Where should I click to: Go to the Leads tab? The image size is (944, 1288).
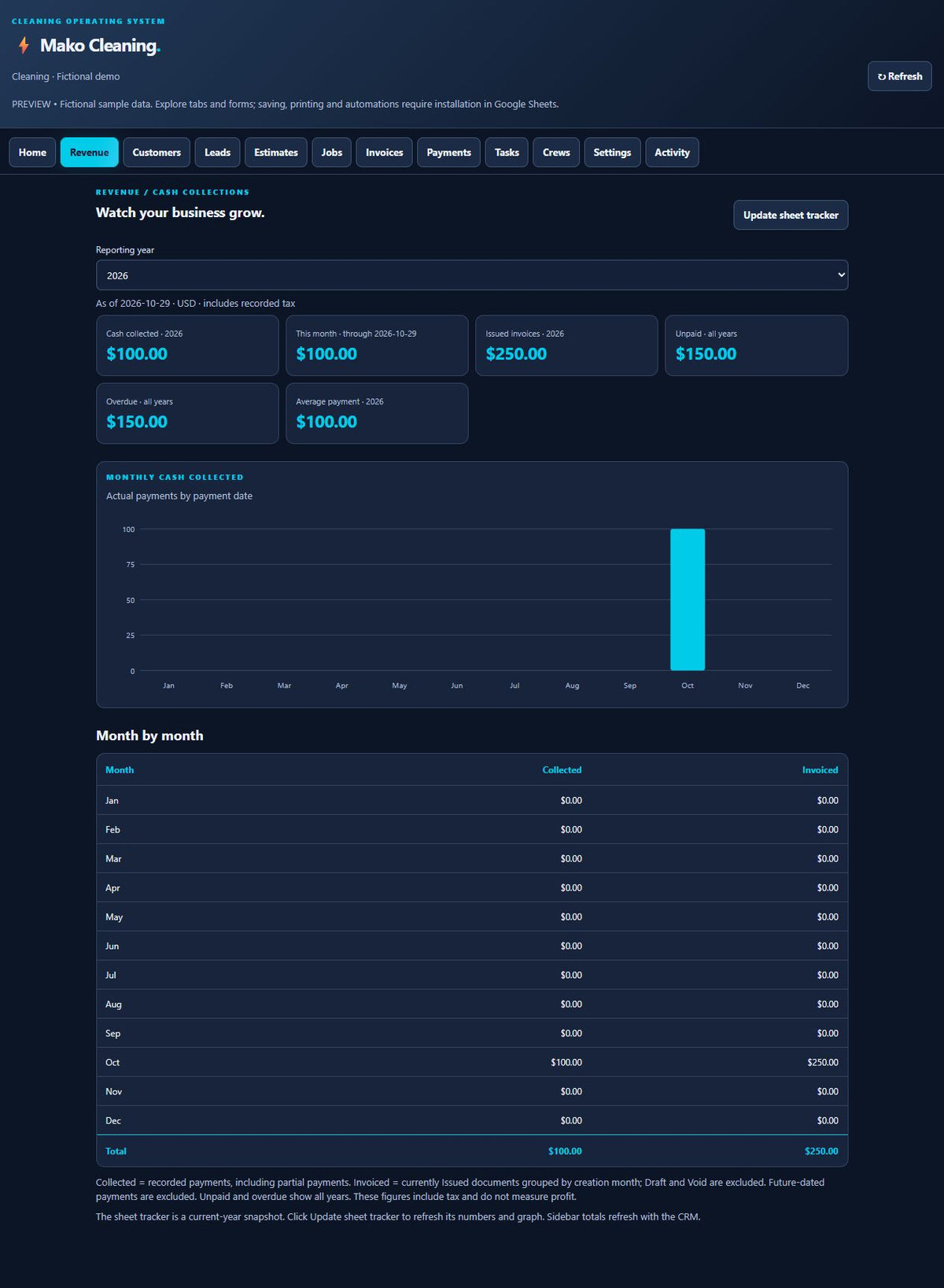pyautogui.click(x=217, y=153)
